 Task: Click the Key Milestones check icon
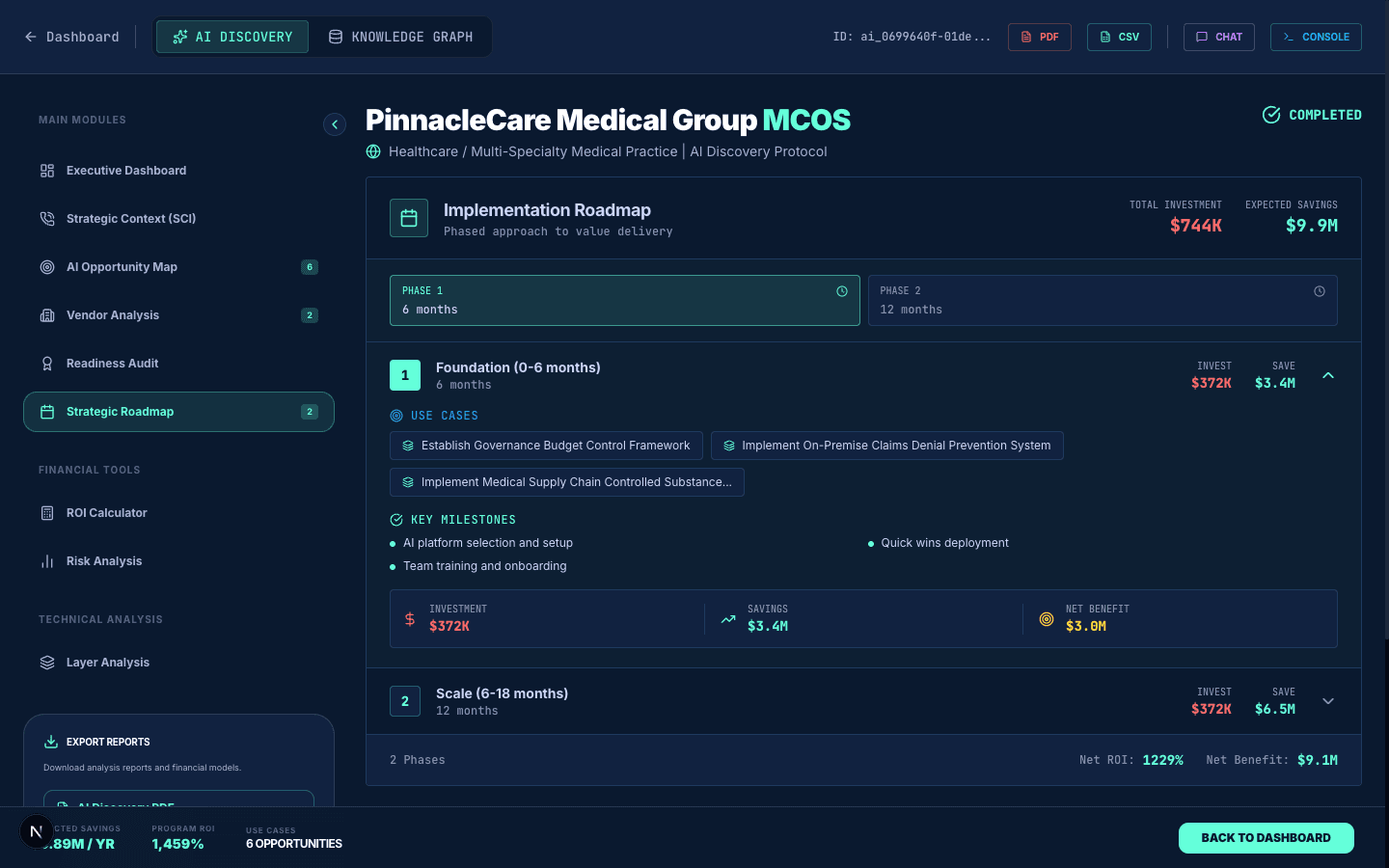pyautogui.click(x=396, y=520)
